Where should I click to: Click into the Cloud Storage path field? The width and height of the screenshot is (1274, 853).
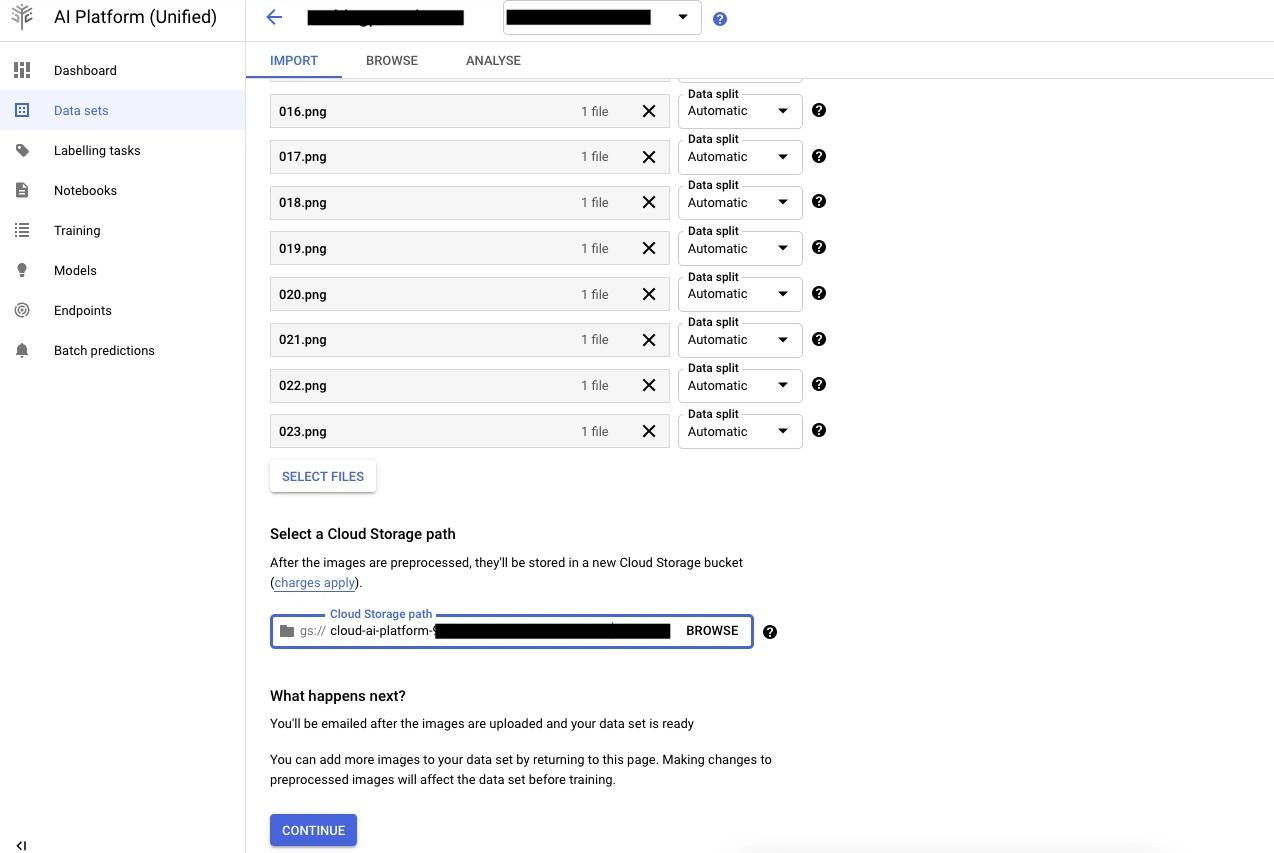500,631
